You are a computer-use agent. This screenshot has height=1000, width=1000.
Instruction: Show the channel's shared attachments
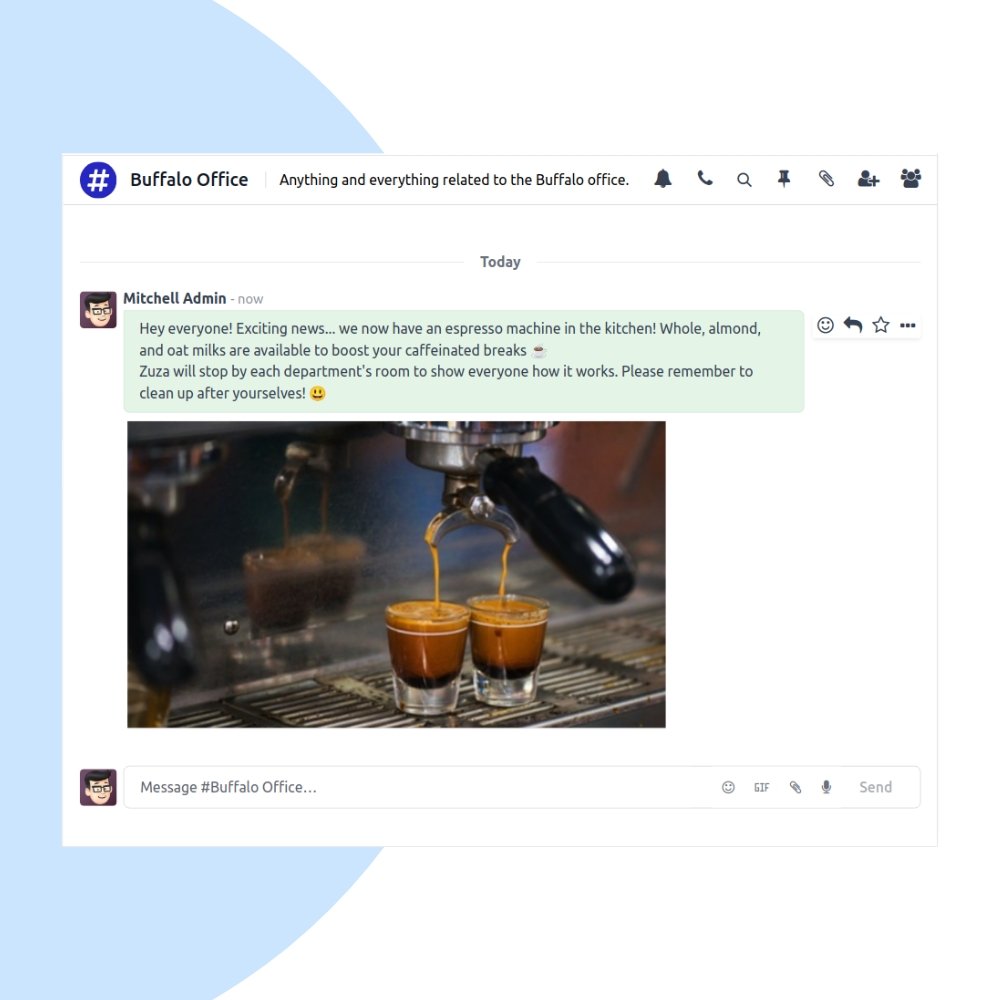tap(826, 179)
